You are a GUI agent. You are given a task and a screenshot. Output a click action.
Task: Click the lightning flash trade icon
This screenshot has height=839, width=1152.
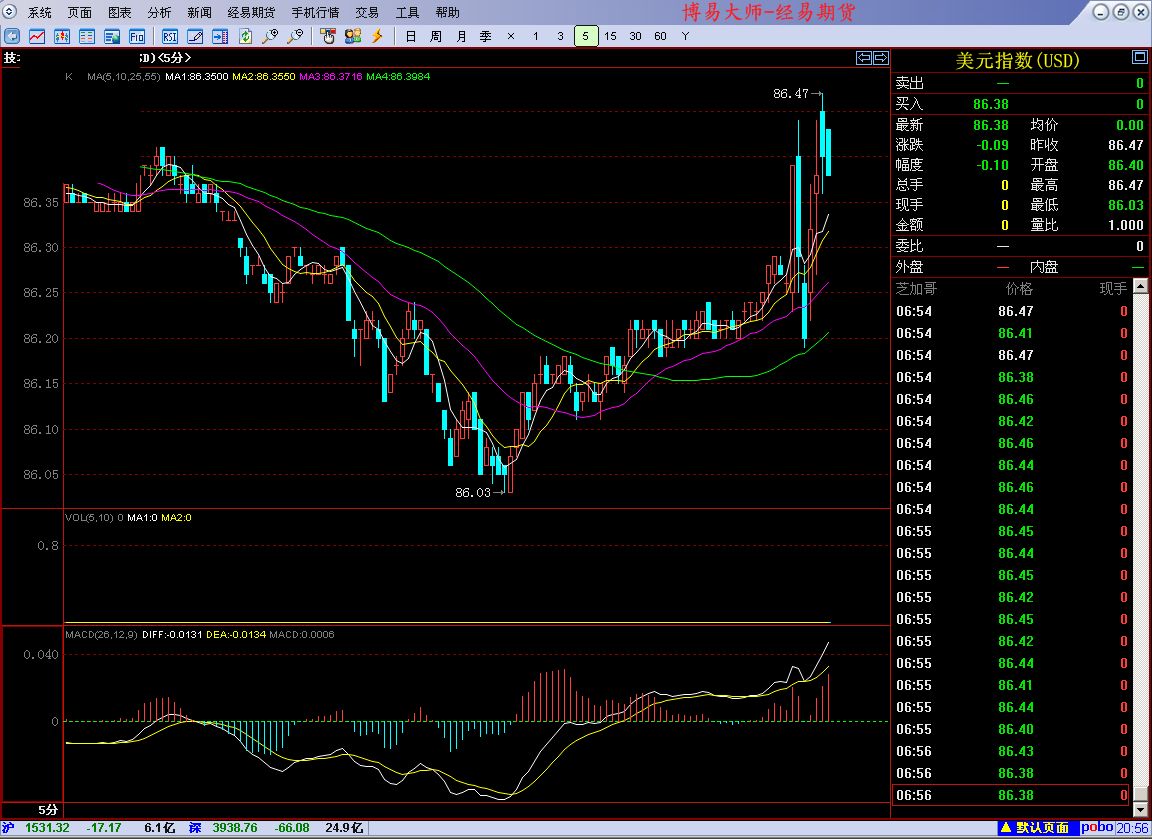[x=378, y=36]
